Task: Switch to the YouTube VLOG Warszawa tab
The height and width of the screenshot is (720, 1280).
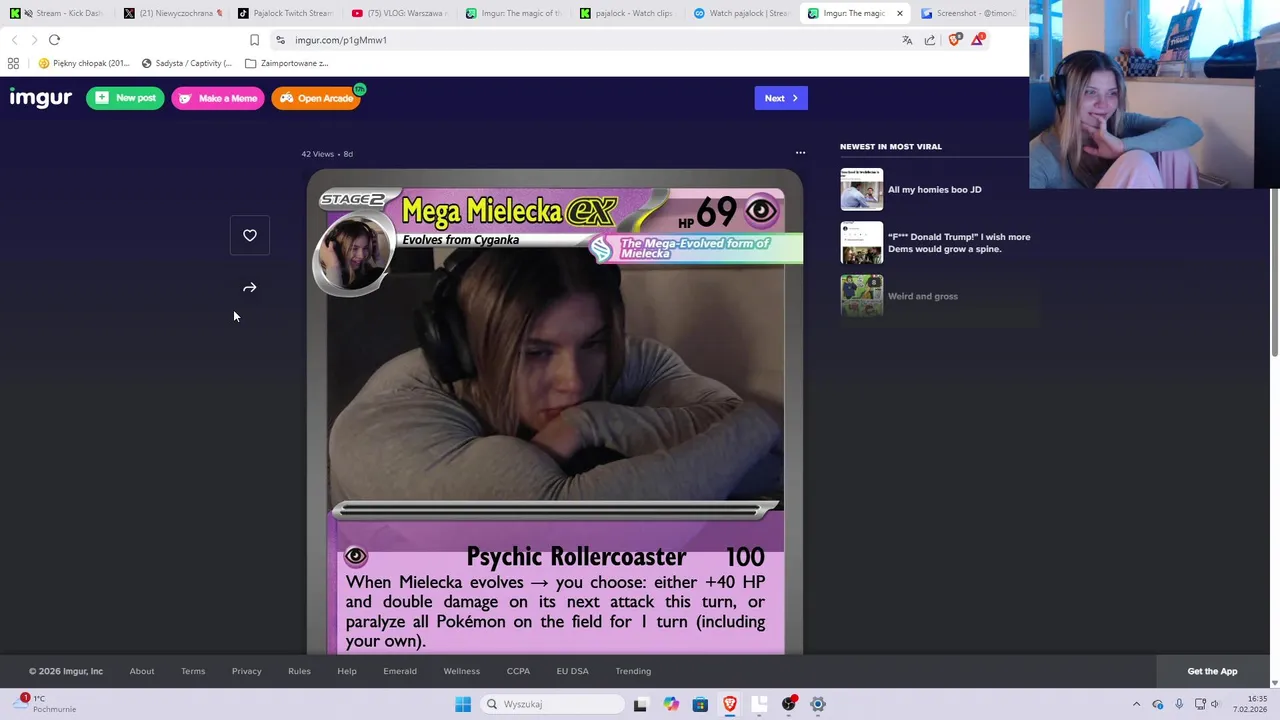Action: click(400, 13)
